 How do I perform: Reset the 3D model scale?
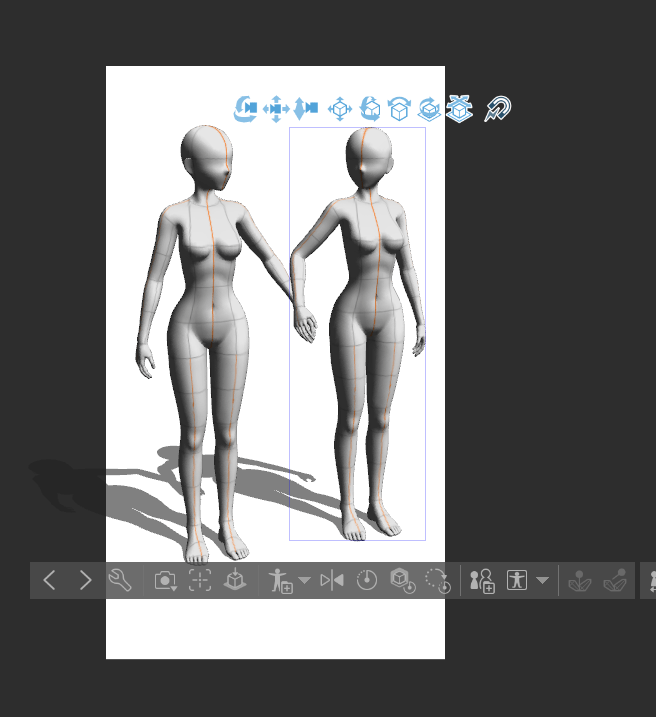(x=403, y=581)
